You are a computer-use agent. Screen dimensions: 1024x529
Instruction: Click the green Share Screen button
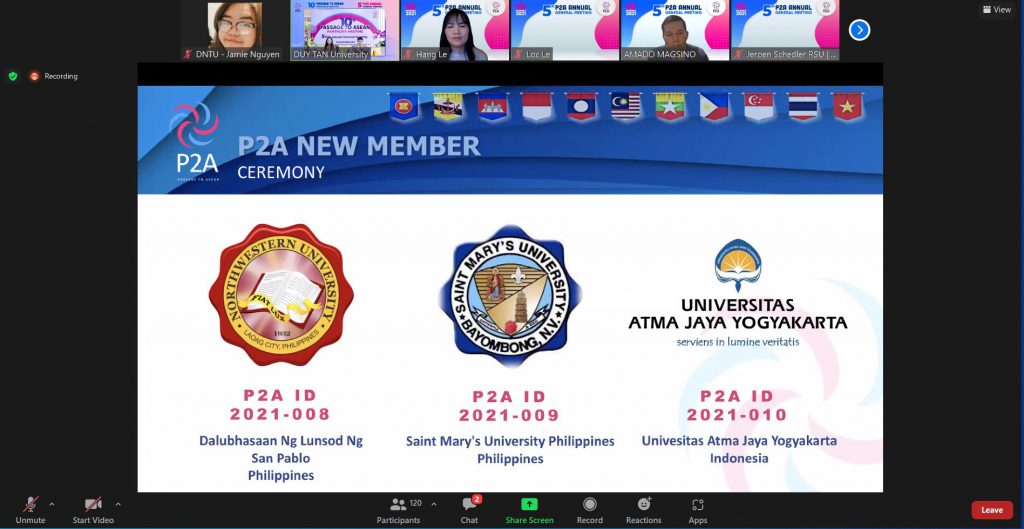[529, 510]
